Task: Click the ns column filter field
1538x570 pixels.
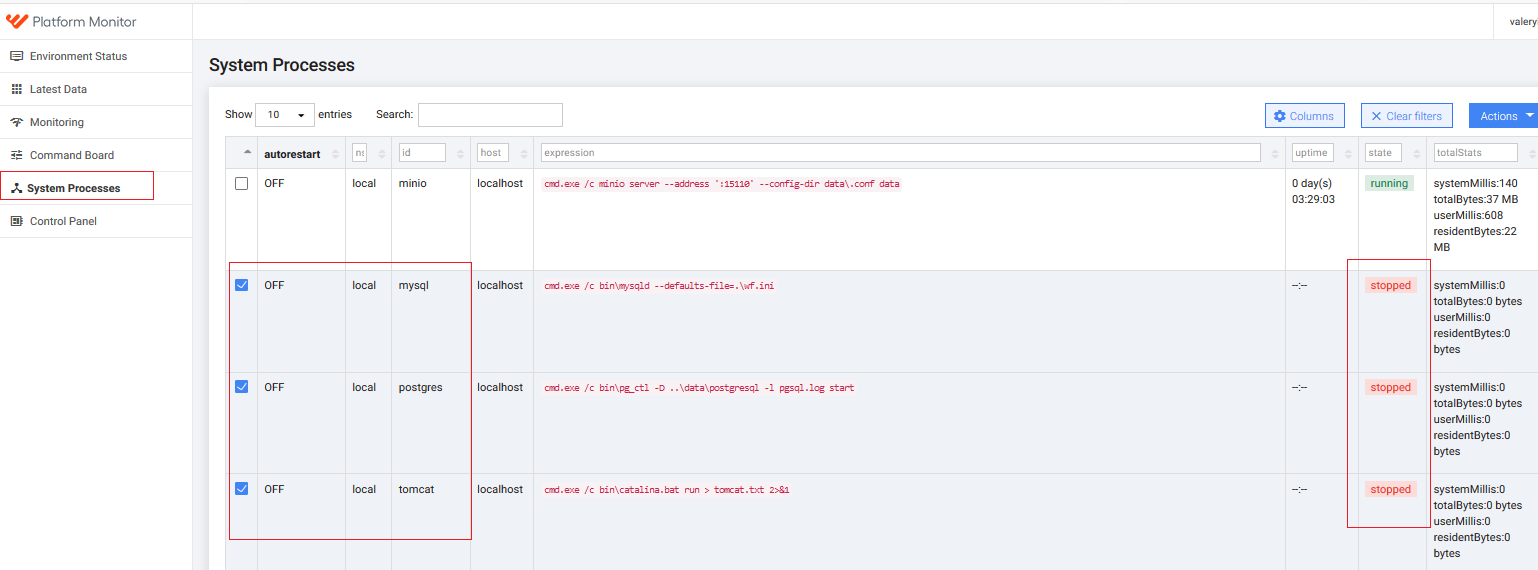Action: pos(359,153)
